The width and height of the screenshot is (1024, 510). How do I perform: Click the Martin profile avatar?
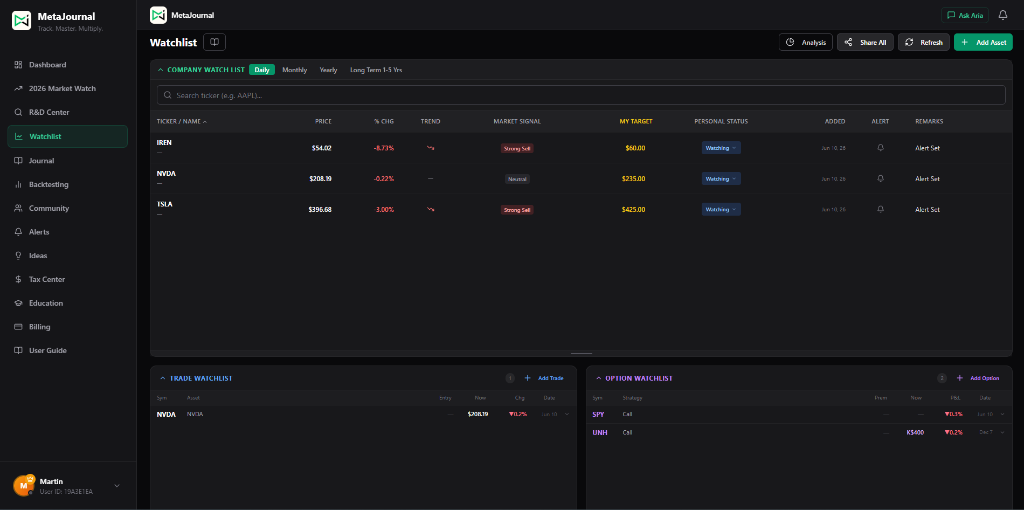point(23,485)
